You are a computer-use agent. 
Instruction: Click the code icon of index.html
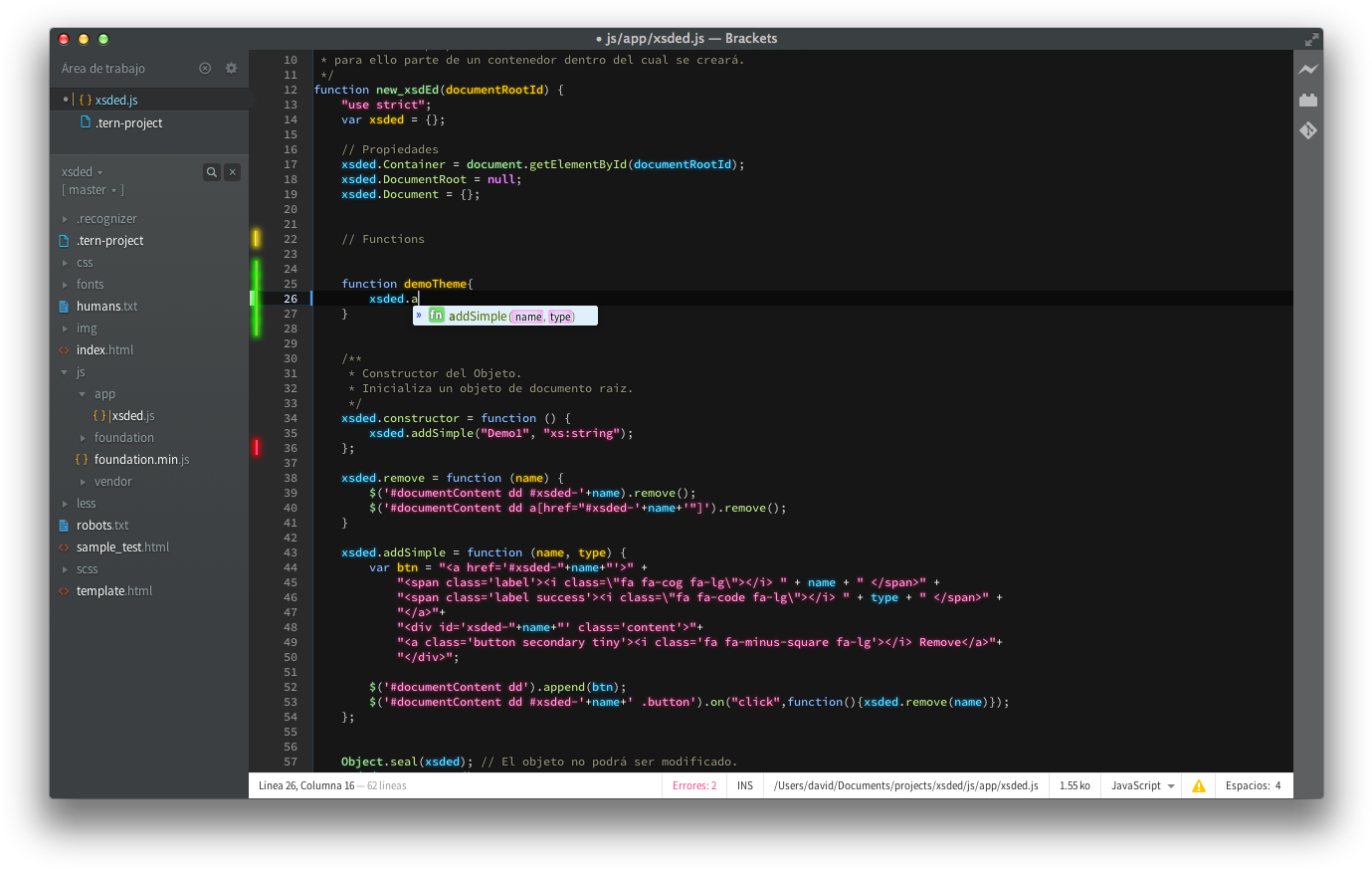click(65, 350)
